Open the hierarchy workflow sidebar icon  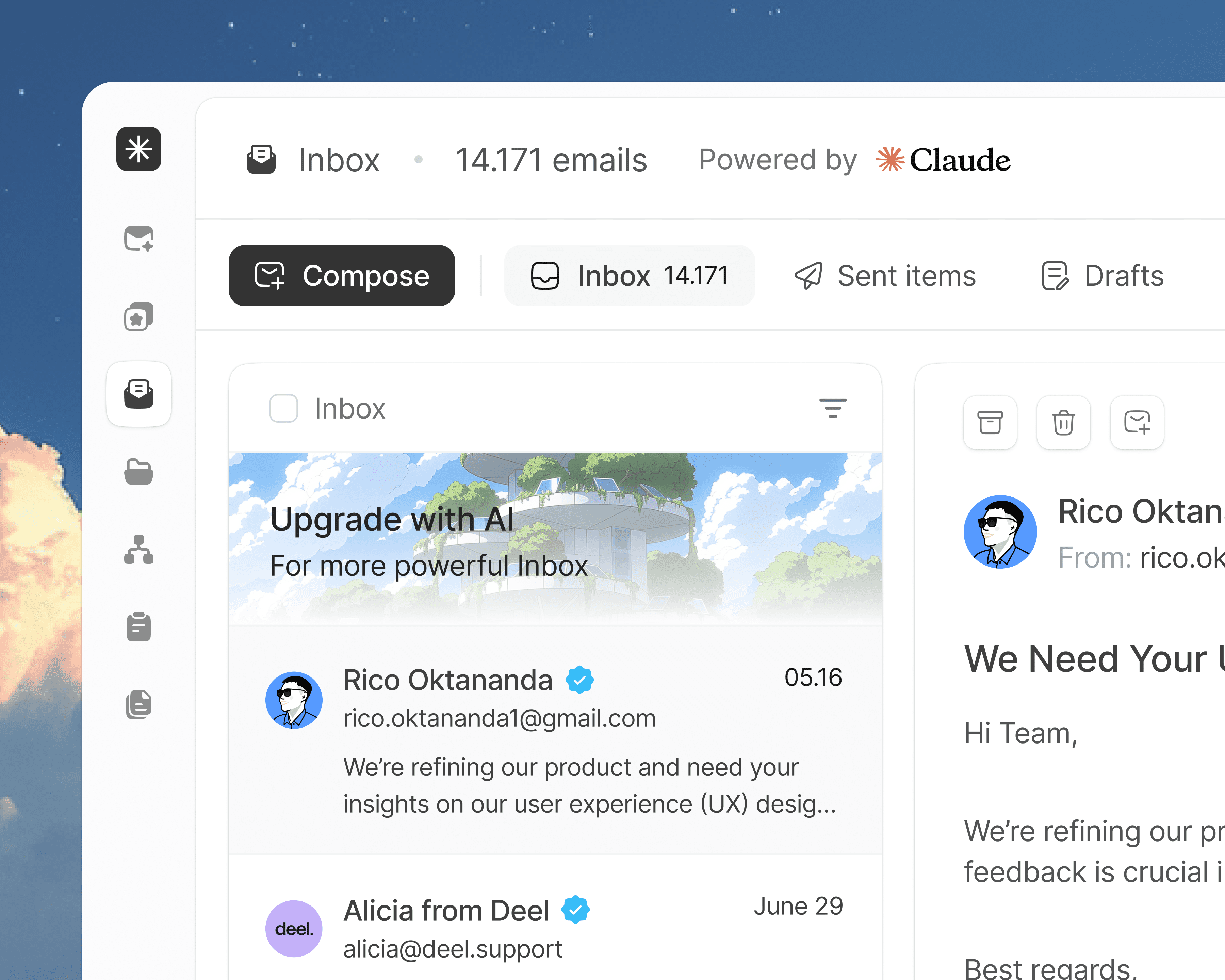pyautogui.click(x=138, y=549)
